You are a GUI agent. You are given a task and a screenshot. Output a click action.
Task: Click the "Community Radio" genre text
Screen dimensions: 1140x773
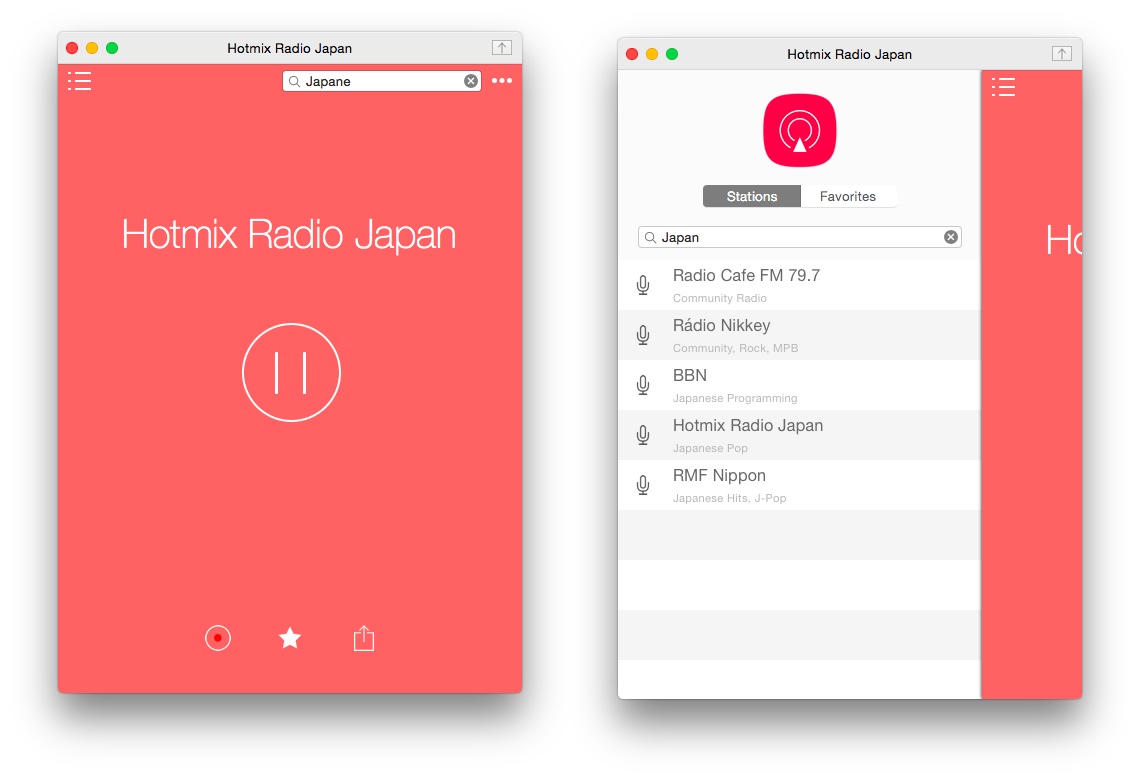pos(720,298)
